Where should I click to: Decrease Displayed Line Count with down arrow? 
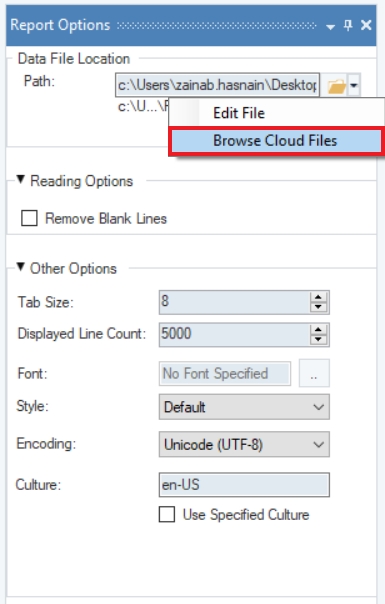(318, 339)
